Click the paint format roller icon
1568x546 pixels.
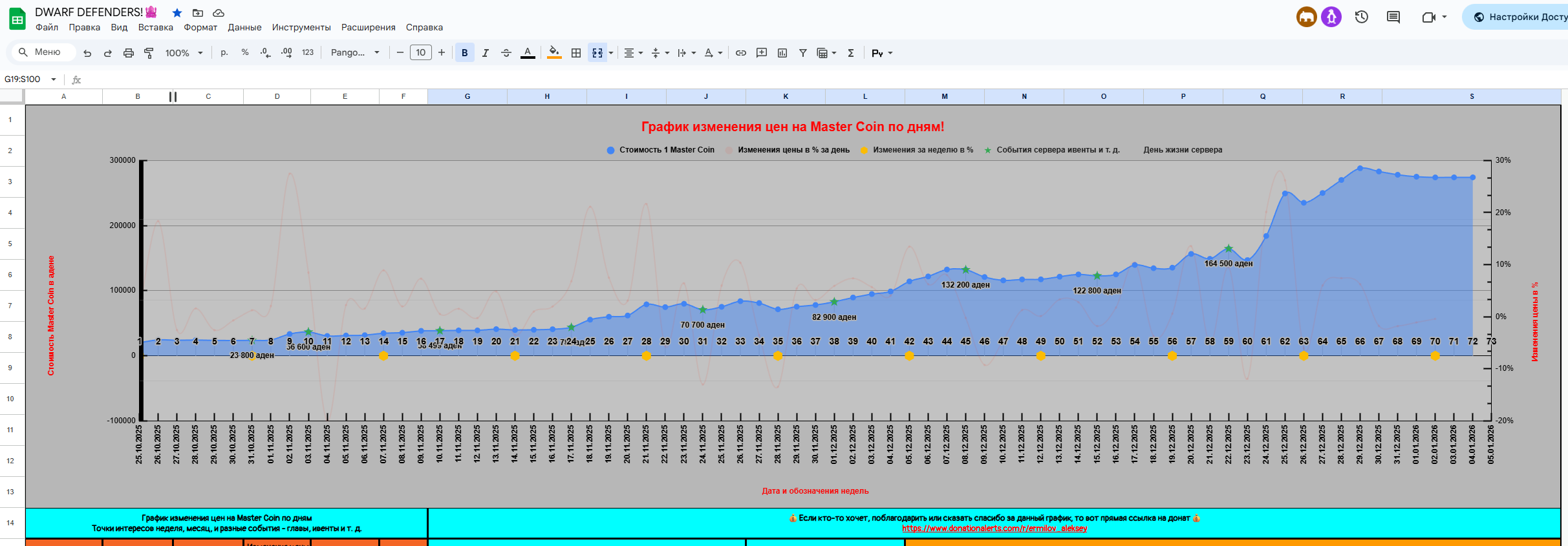click(x=149, y=53)
